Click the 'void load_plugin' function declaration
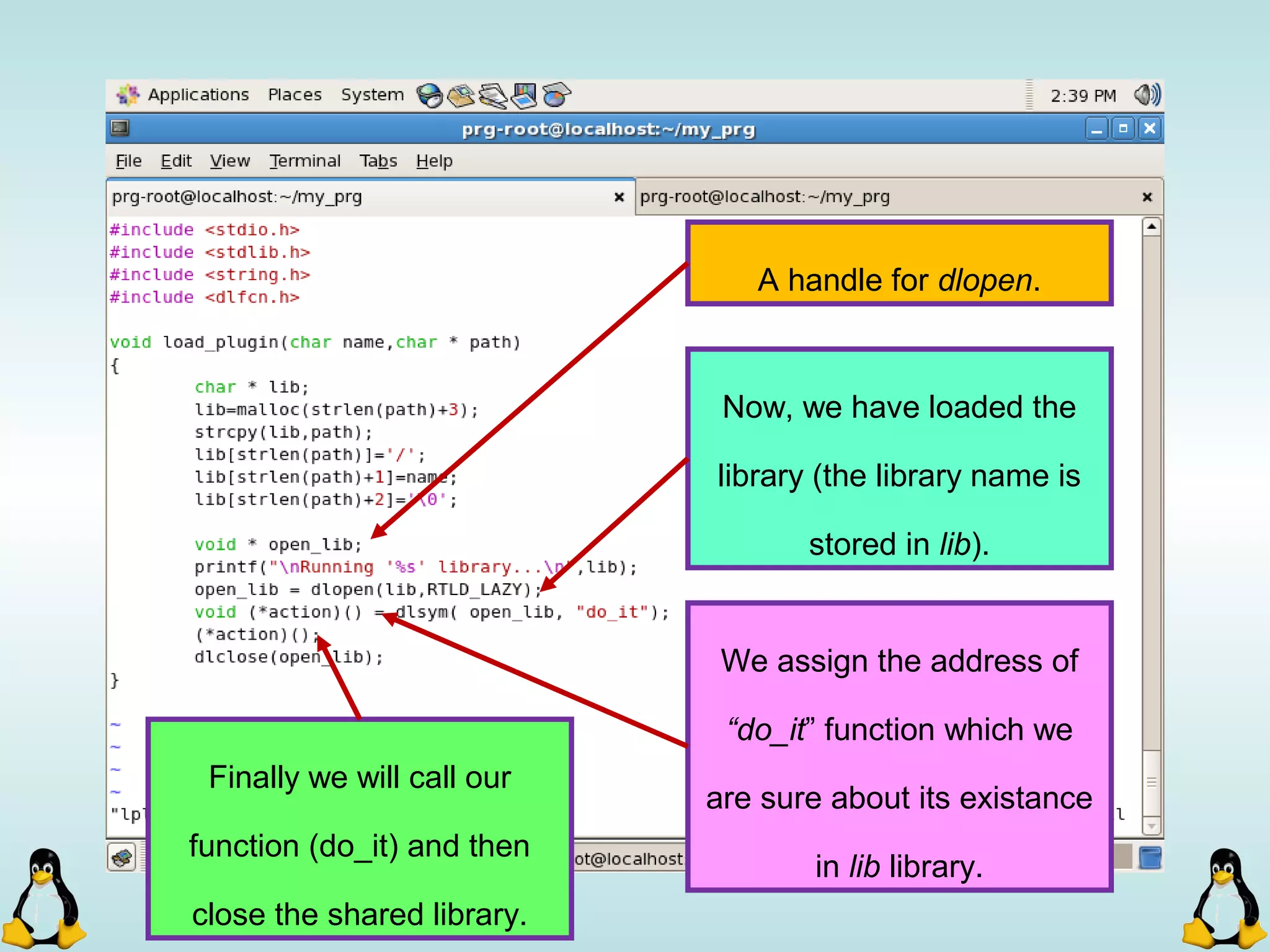The height and width of the screenshot is (952, 1270). point(315,342)
